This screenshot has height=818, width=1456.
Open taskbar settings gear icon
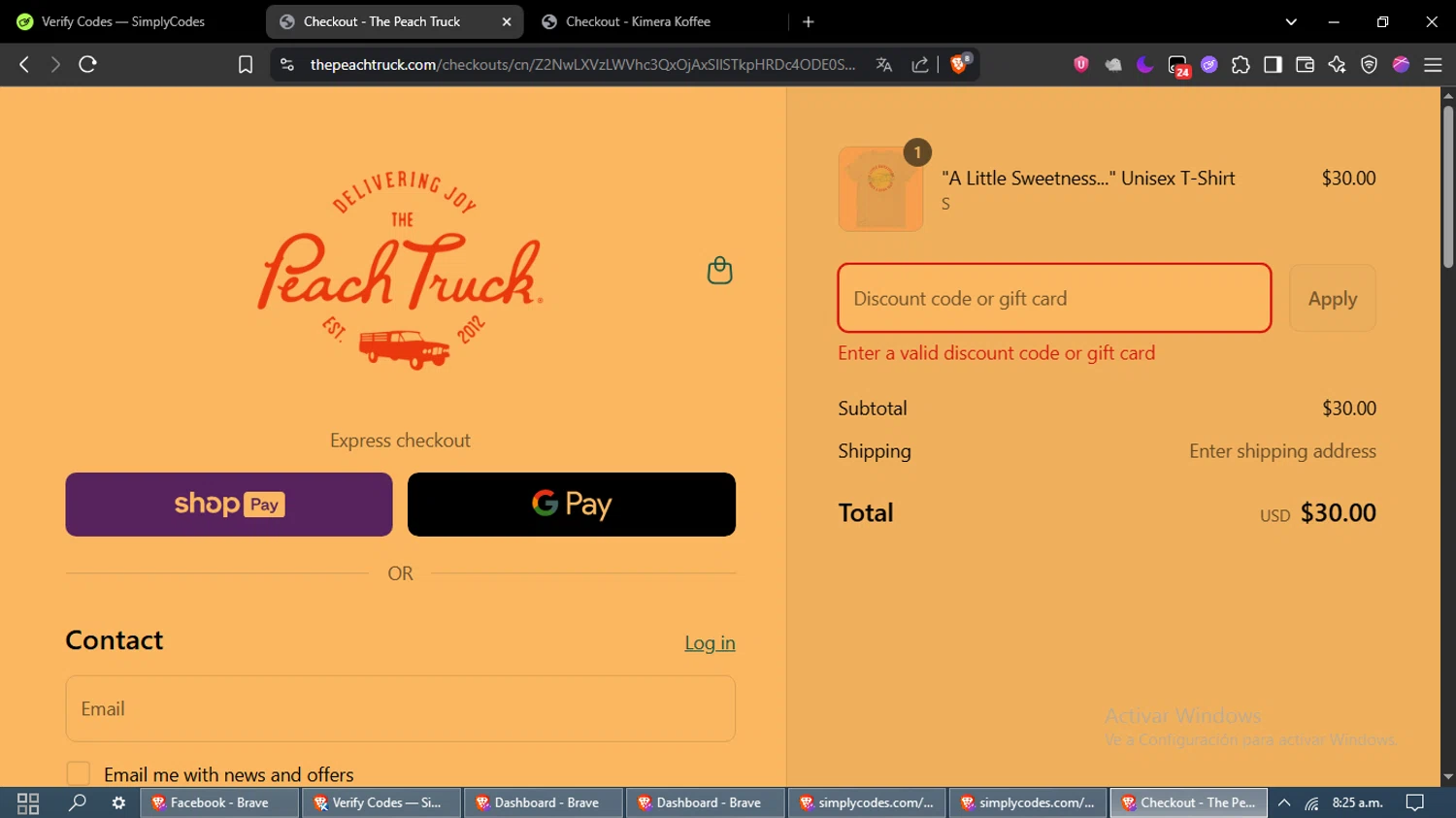point(118,802)
